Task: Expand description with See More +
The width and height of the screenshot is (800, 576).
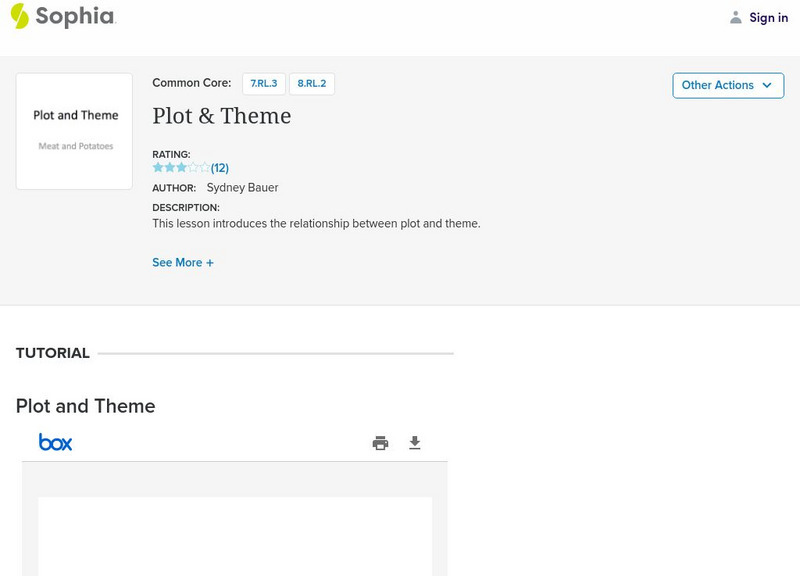Action: pos(183,263)
